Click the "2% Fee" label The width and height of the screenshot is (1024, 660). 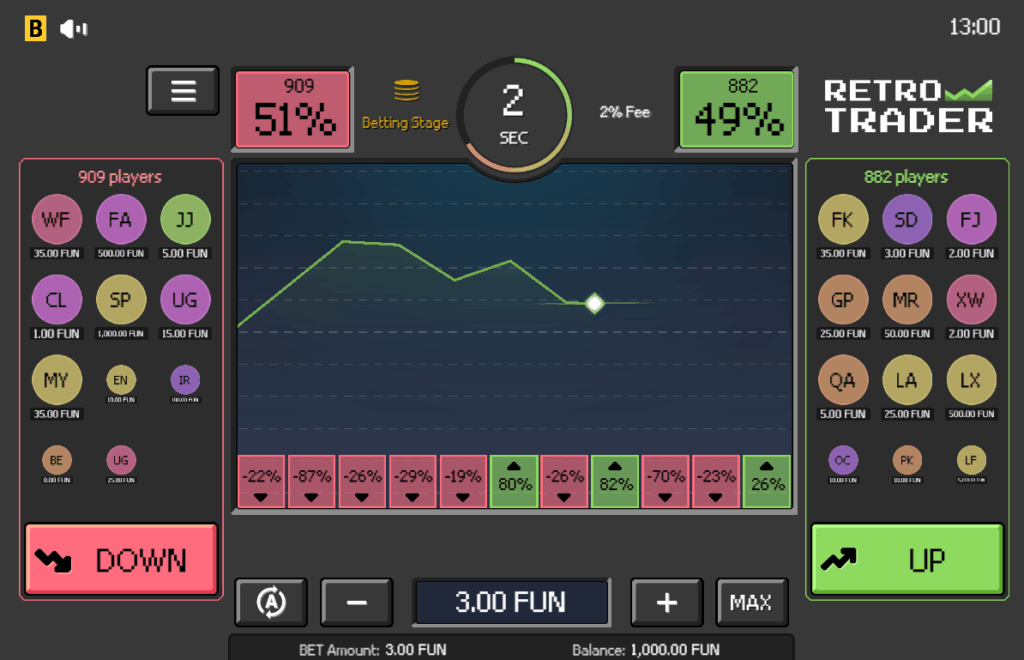point(625,112)
